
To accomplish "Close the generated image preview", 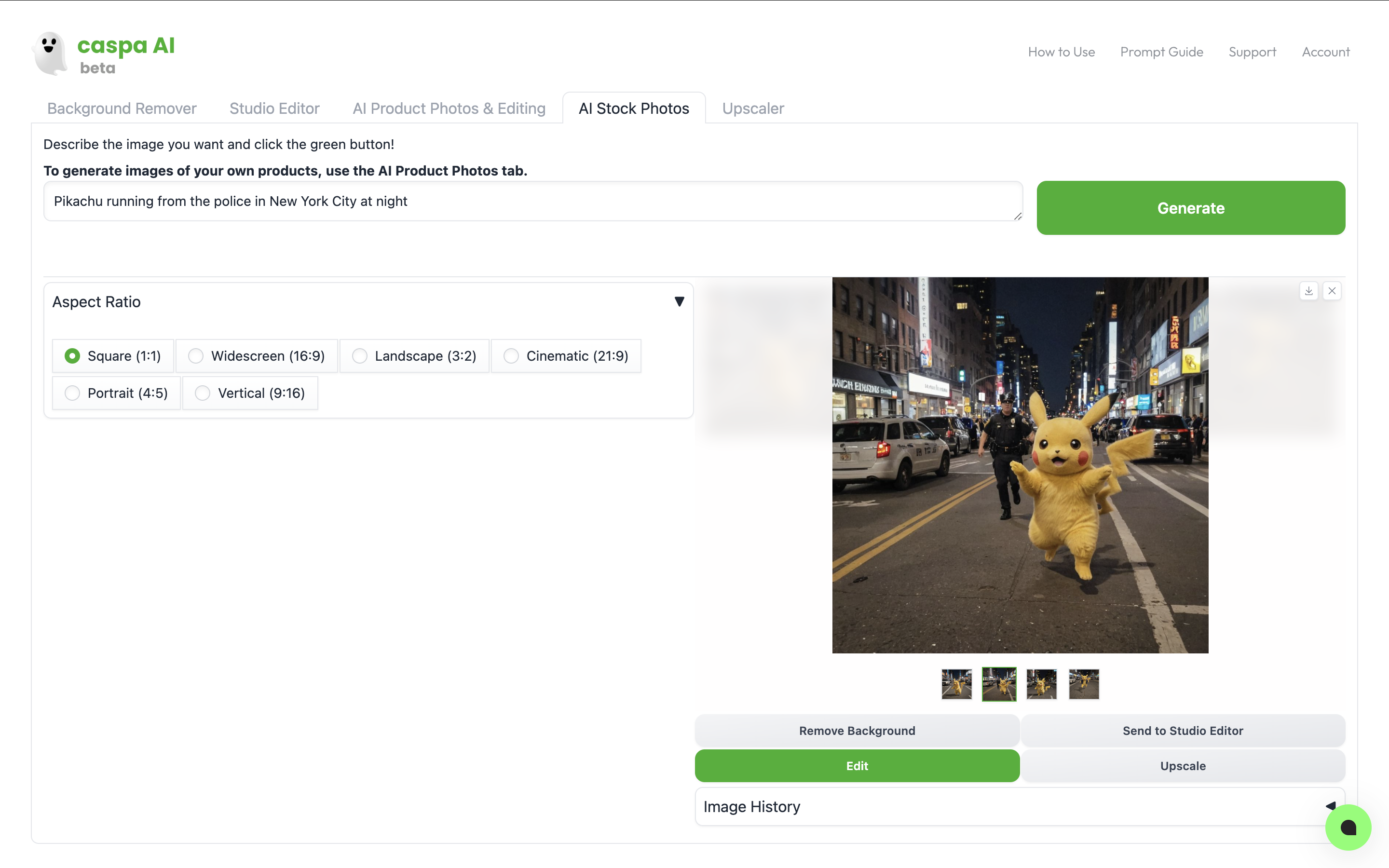I will point(1332,291).
